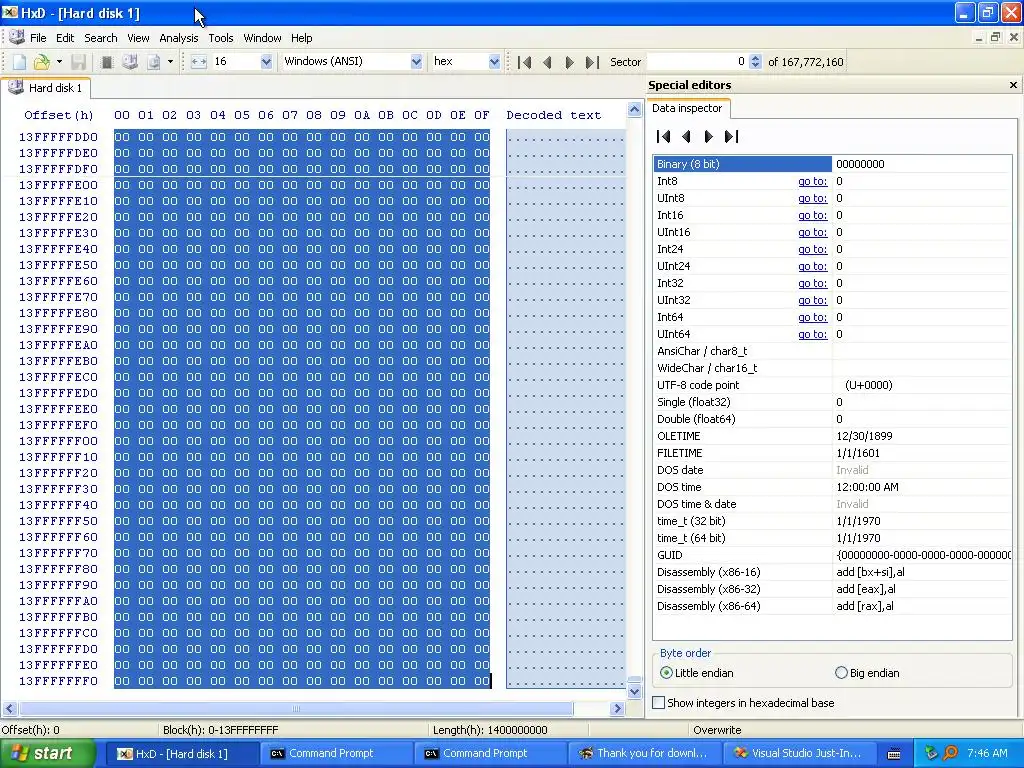Click the Open disk toolbar icon
Viewport: 1024px width, 768px height.
130,62
